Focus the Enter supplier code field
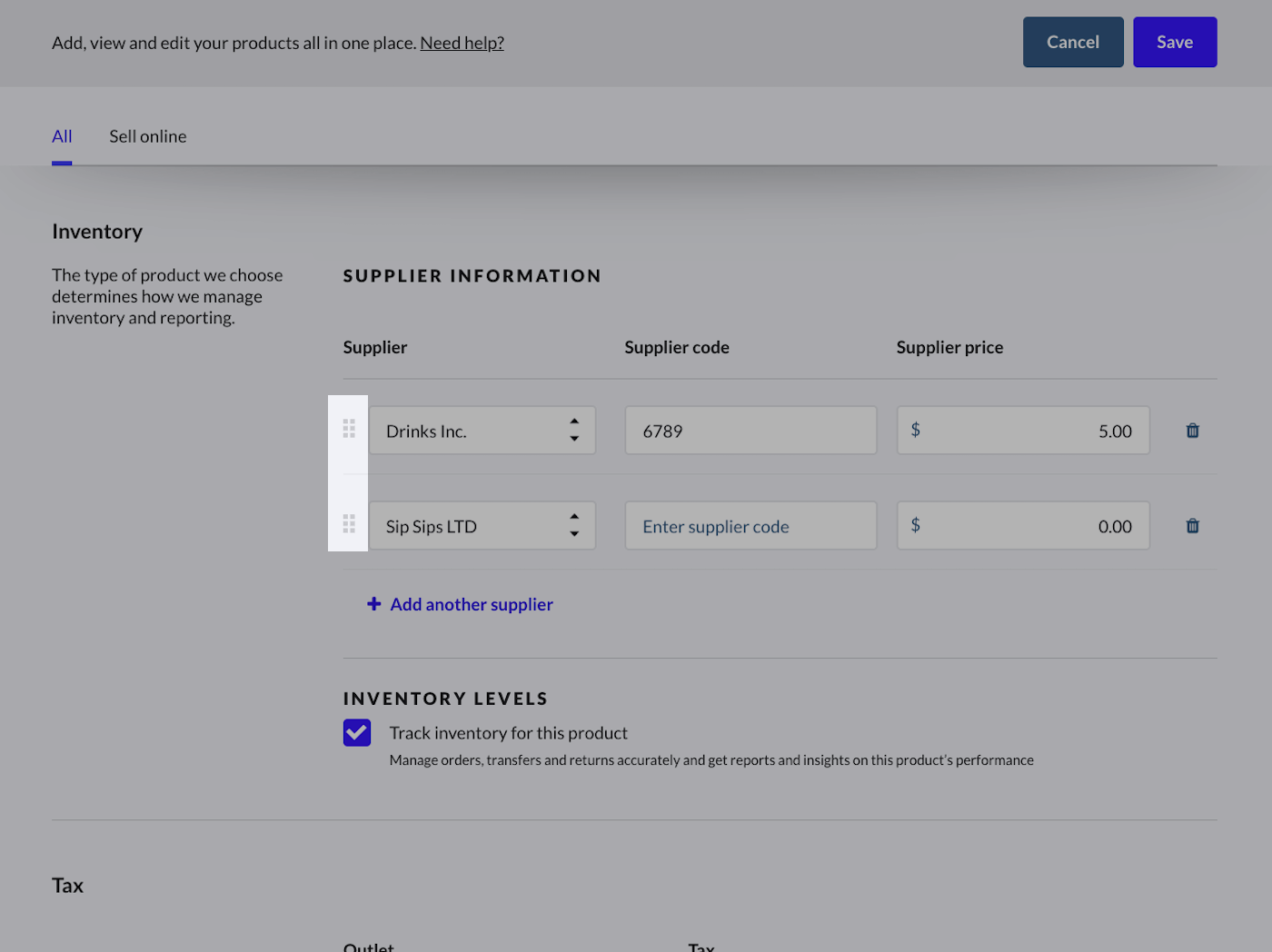 750,526
